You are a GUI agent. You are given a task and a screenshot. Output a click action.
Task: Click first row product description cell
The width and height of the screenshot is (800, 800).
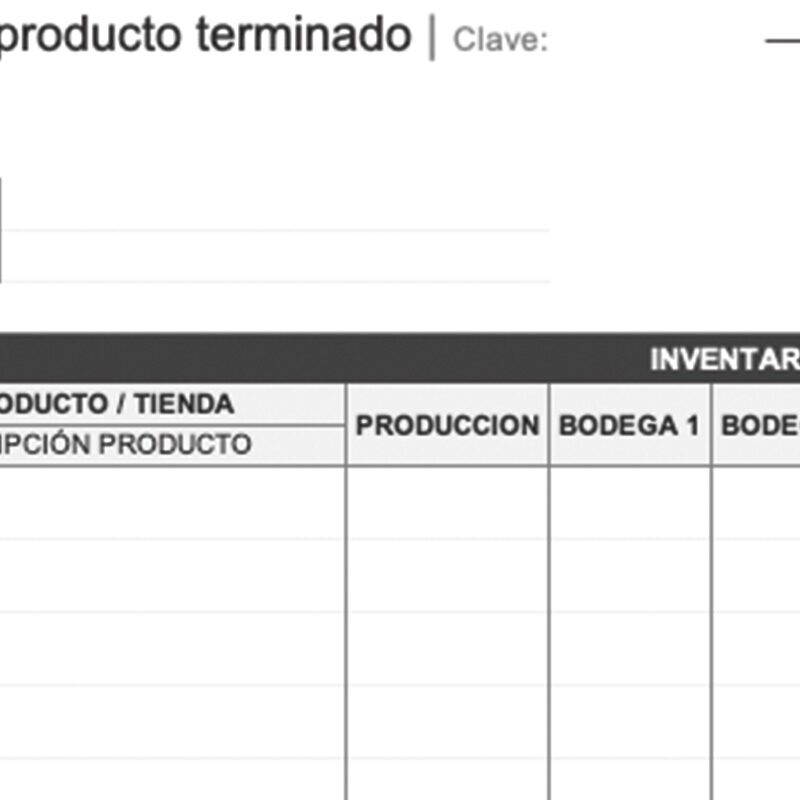pyautogui.click(x=170, y=503)
